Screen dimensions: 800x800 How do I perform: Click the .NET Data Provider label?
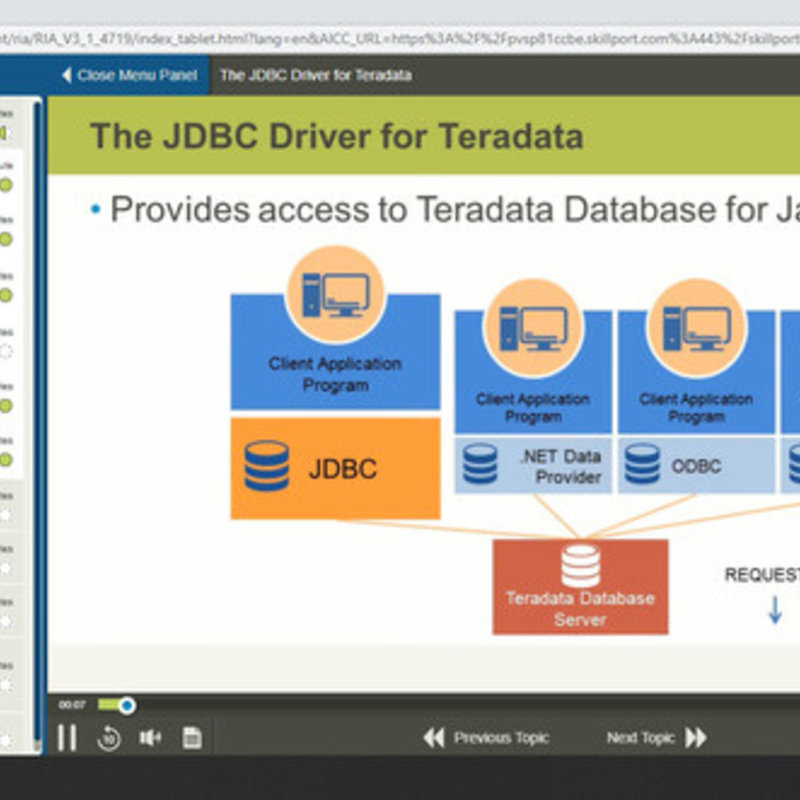point(561,466)
